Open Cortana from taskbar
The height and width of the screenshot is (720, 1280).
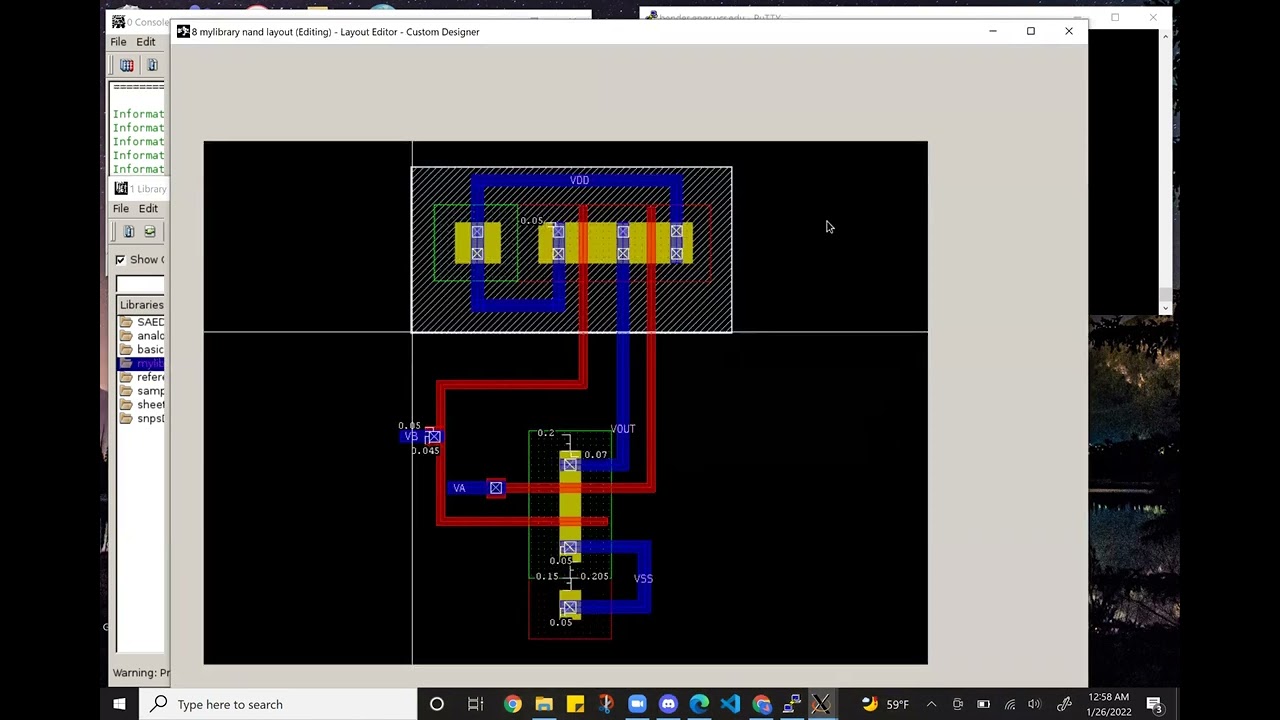coord(437,704)
